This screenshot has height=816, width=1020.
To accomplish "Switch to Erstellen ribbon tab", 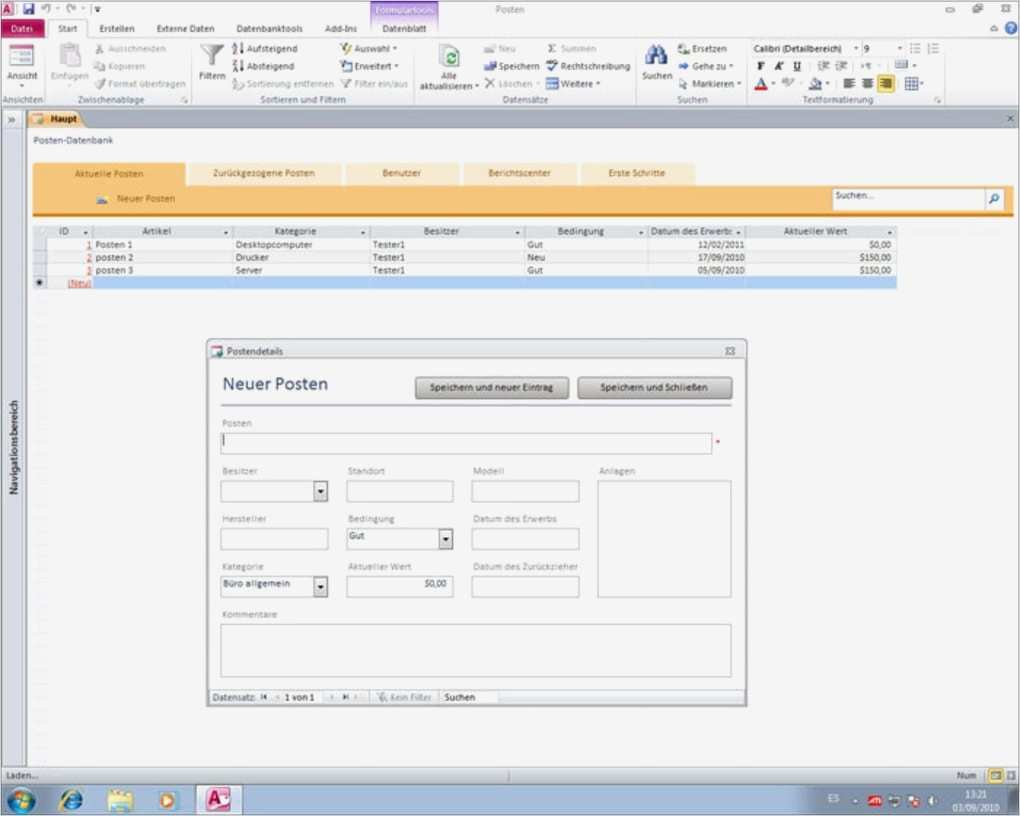I will pyautogui.click(x=116, y=29).
